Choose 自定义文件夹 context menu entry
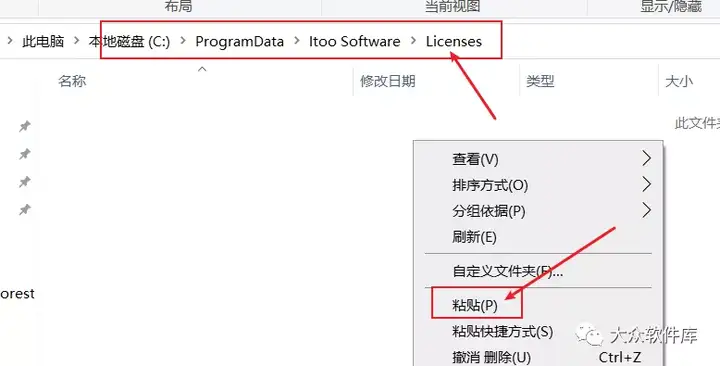The width and height of the screenshot is (720, 366). click(x=538, y=271)
